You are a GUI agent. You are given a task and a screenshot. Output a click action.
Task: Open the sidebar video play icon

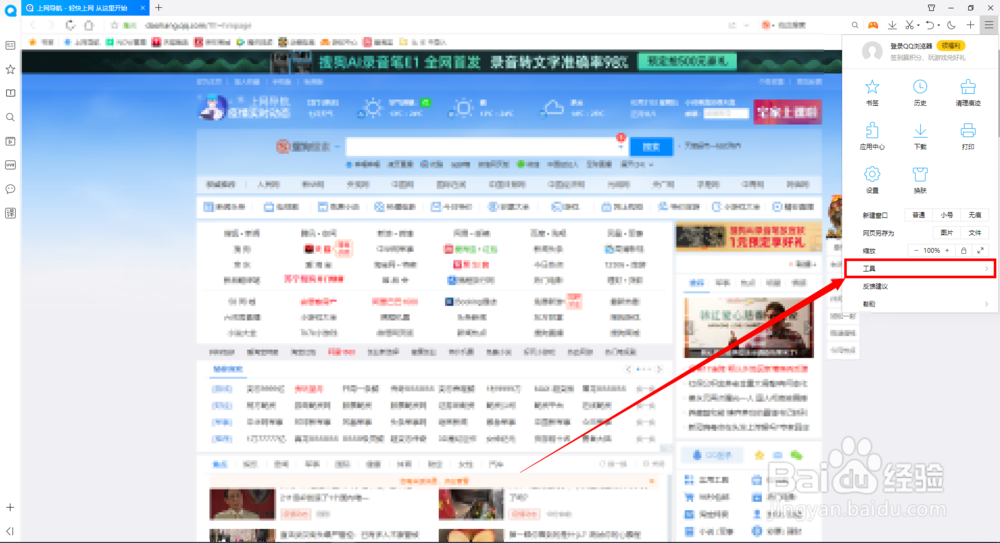pyautogui.click(x=10, y=141)
